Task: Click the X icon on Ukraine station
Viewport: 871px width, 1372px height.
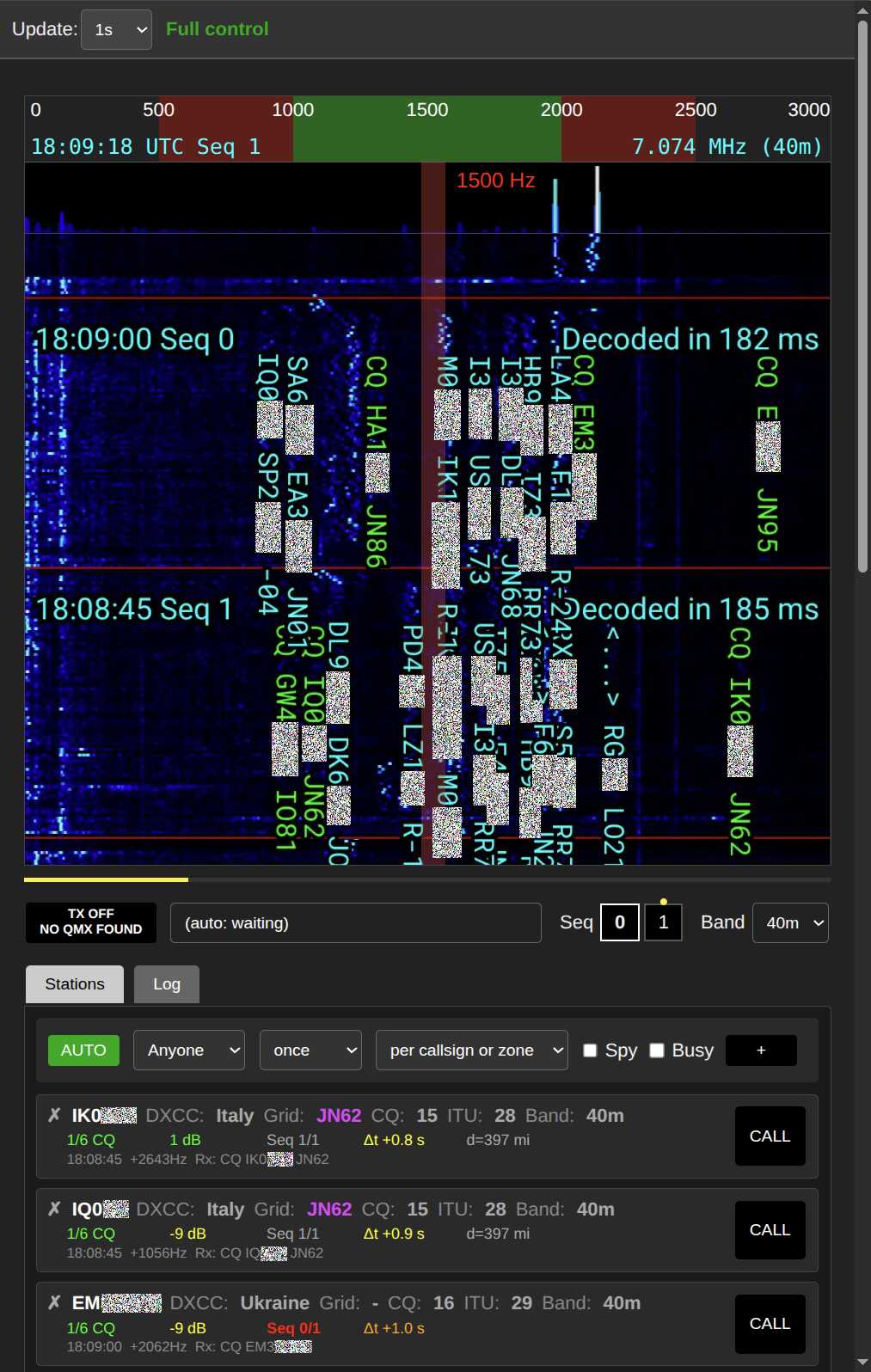Action: coord(54,1302)
